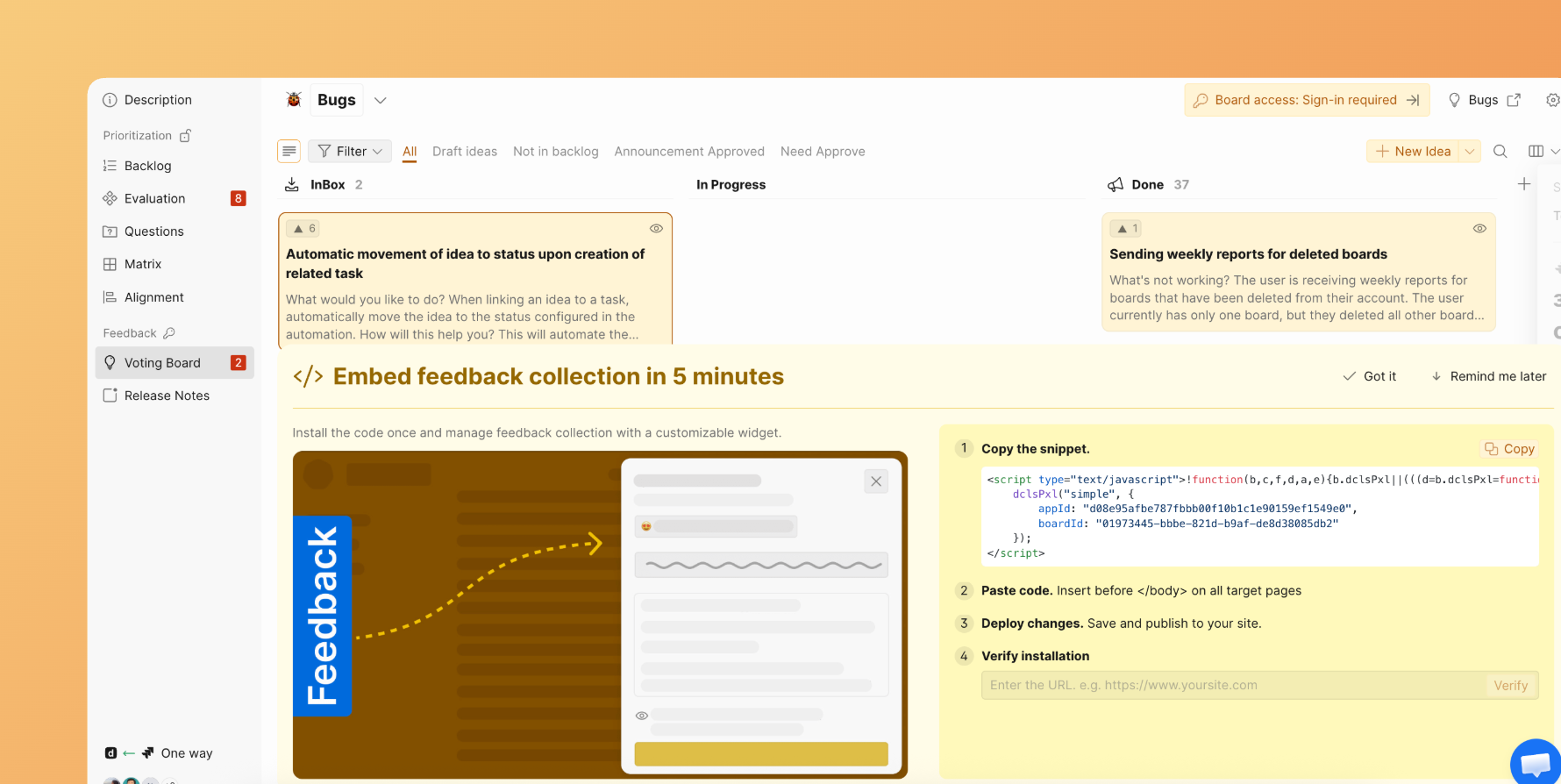The height and width of the screenshot is (784, 1561).
Task: Open the settings gear icon
Action: pyautogui.click(x=1552, y=100)
